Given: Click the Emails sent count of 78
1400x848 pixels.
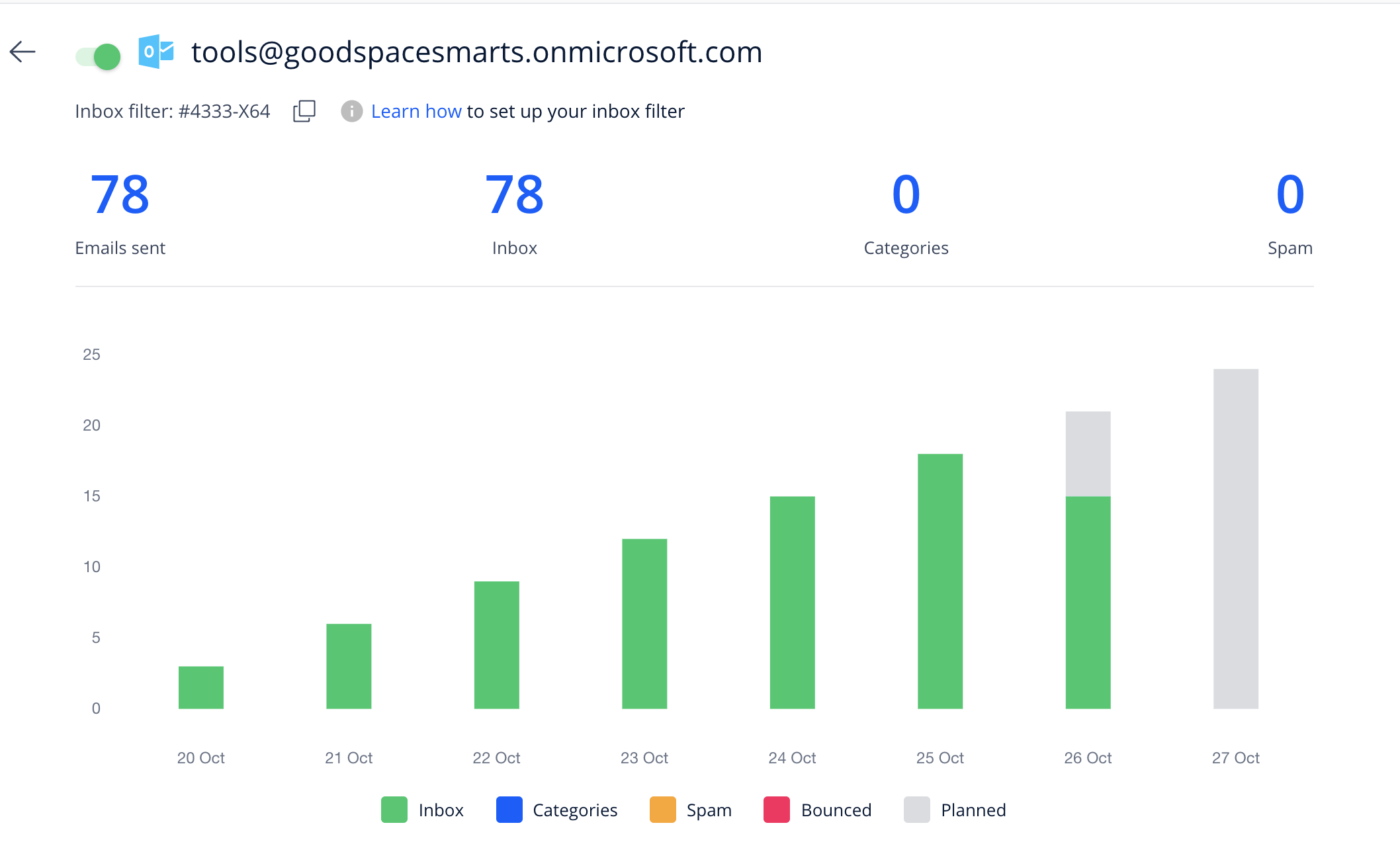Looking at the screenshot, I should 120,194.
